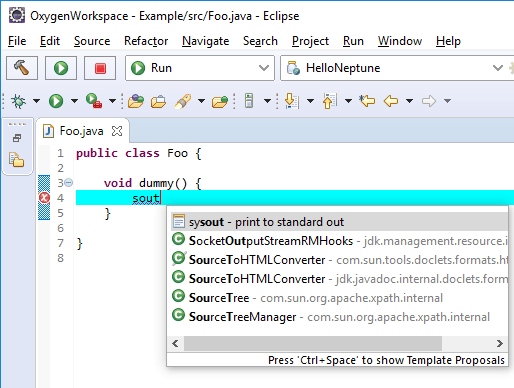
Task: Open the Navigate menu
Action: pos(206,41)
